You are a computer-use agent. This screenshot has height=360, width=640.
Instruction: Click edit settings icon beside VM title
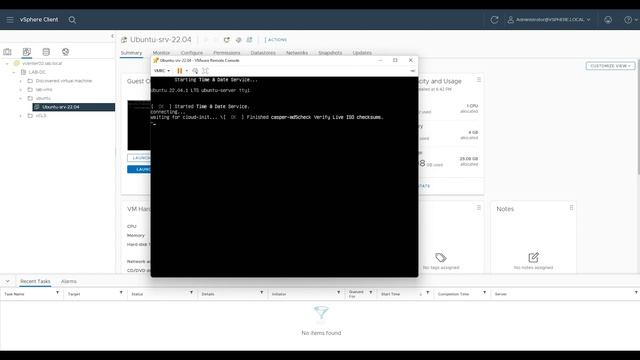(x=249, y=40)
